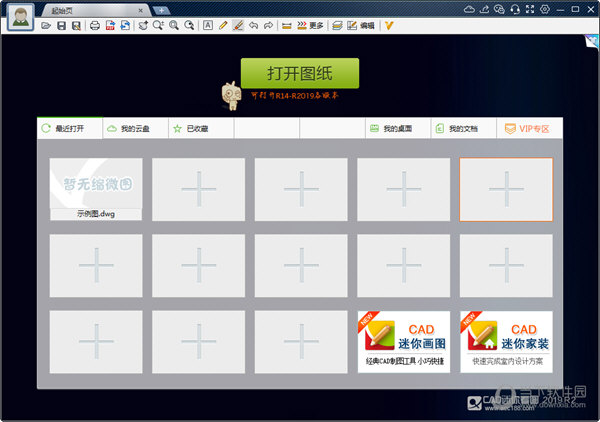Screen dimensions: 600x422
Task: Open the VIP专区 section
Action: 528,129
